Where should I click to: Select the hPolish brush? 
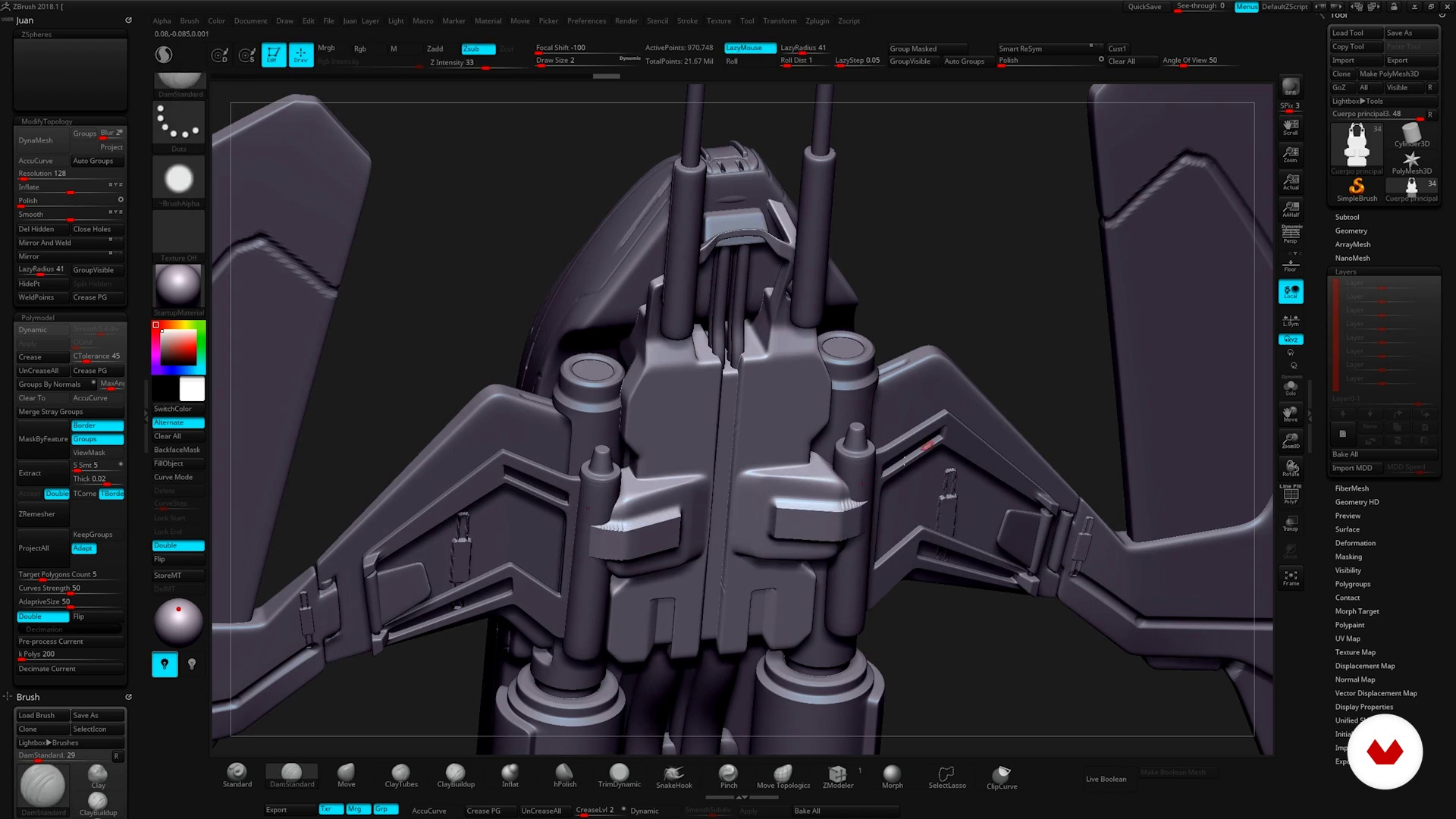pos(565,776)
